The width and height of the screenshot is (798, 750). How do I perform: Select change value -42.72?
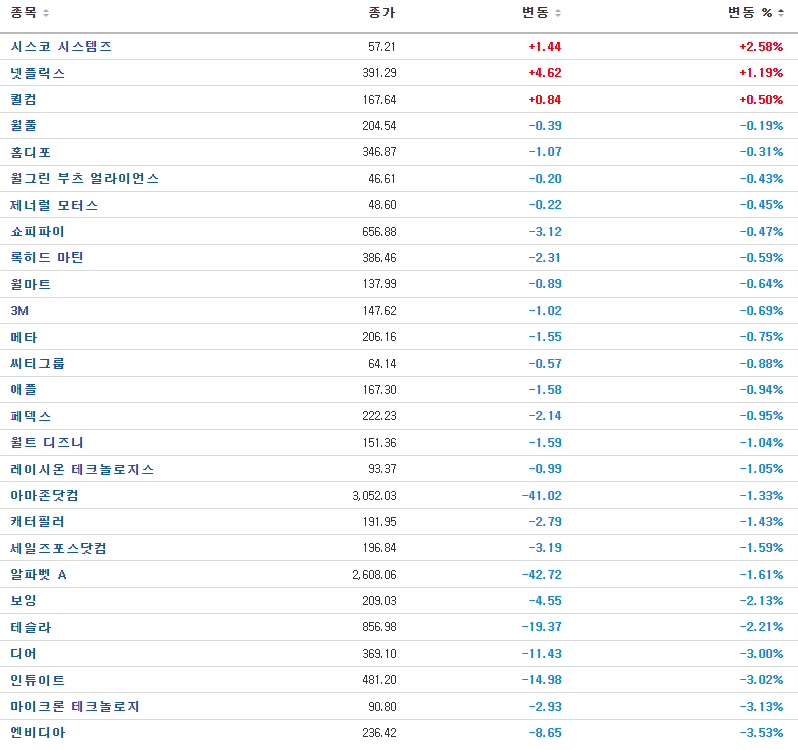[x=542, y=574]
